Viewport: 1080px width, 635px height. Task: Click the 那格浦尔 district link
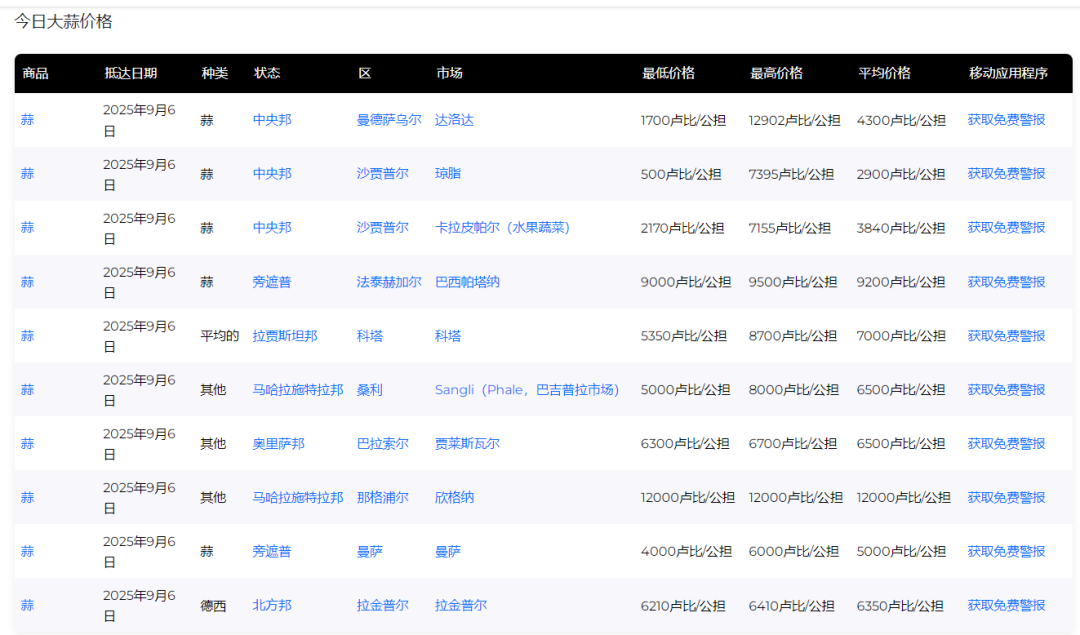click(x=382, y=498)
